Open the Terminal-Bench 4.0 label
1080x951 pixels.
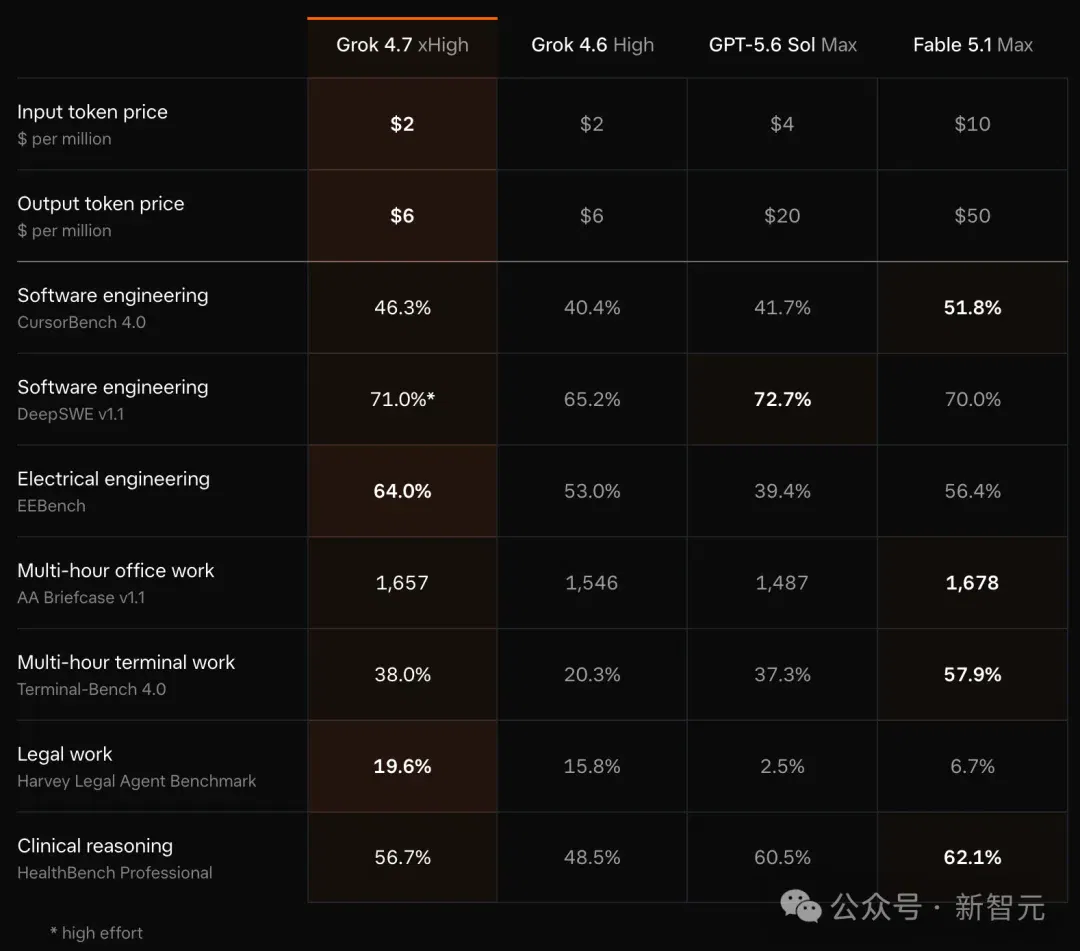(92, 689)
